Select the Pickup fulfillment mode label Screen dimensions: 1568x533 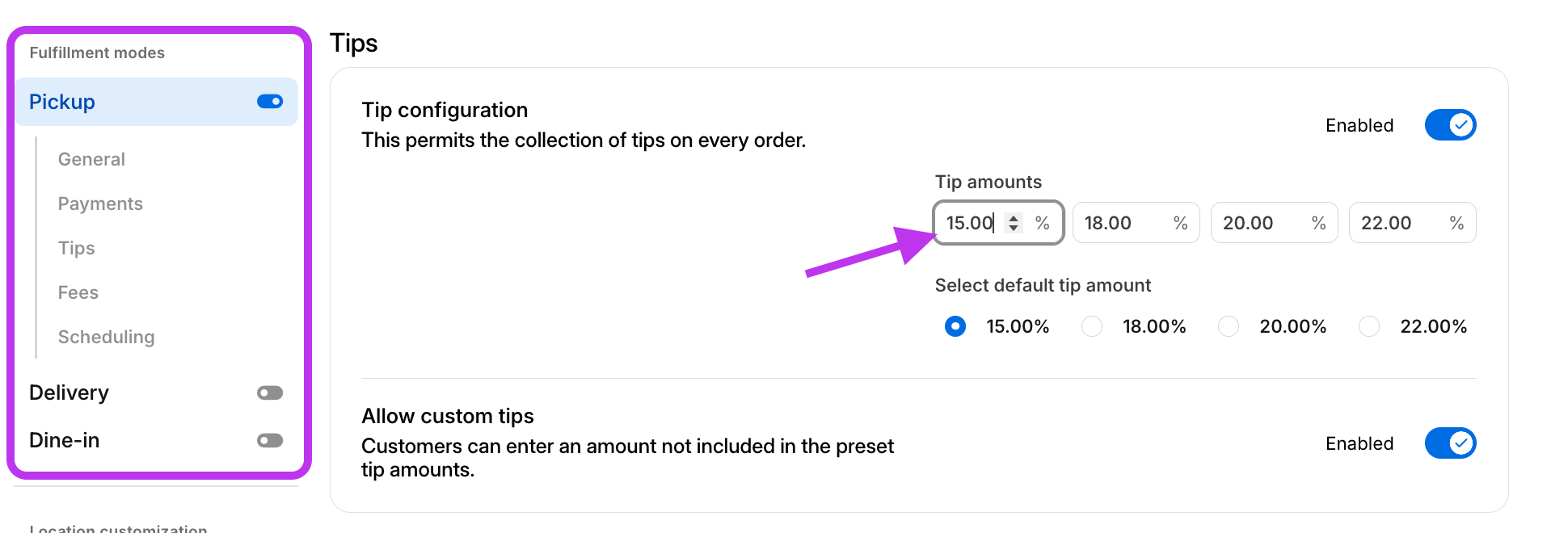62,102
